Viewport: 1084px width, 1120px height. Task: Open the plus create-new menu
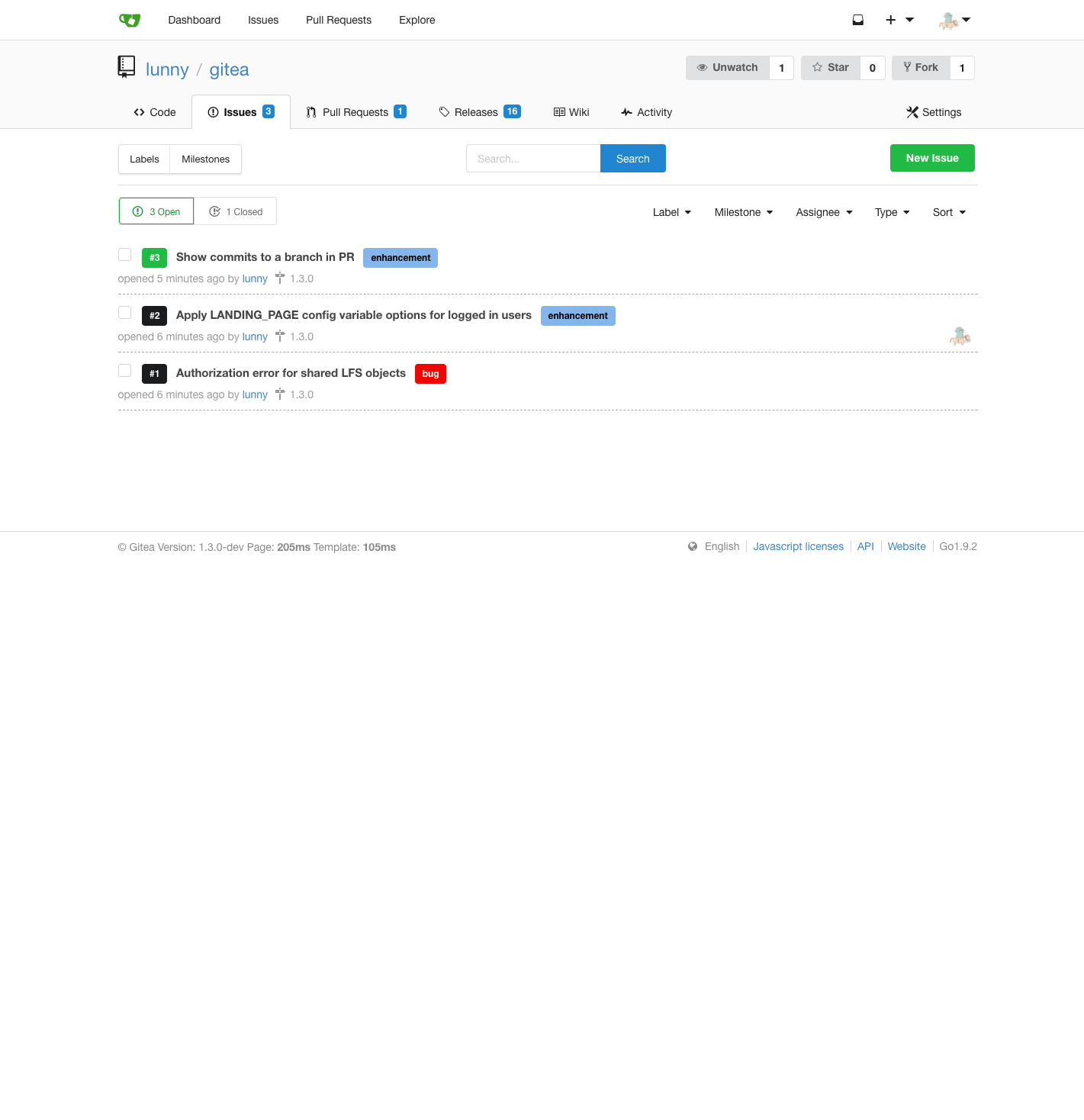[x=899, y=20]
